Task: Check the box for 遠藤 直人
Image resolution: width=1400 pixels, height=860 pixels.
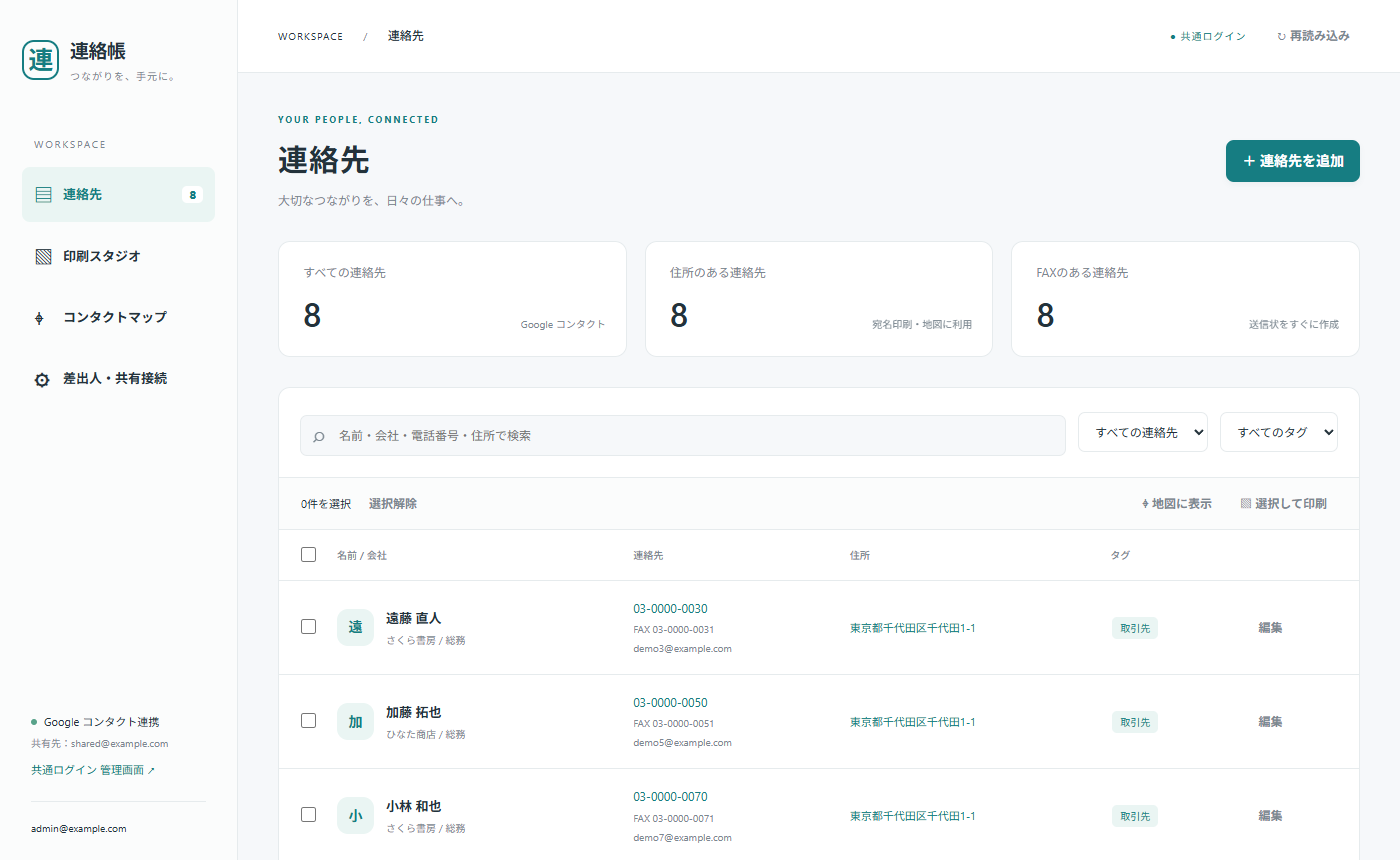Action: pyautogui.click(x=308, y=626)
